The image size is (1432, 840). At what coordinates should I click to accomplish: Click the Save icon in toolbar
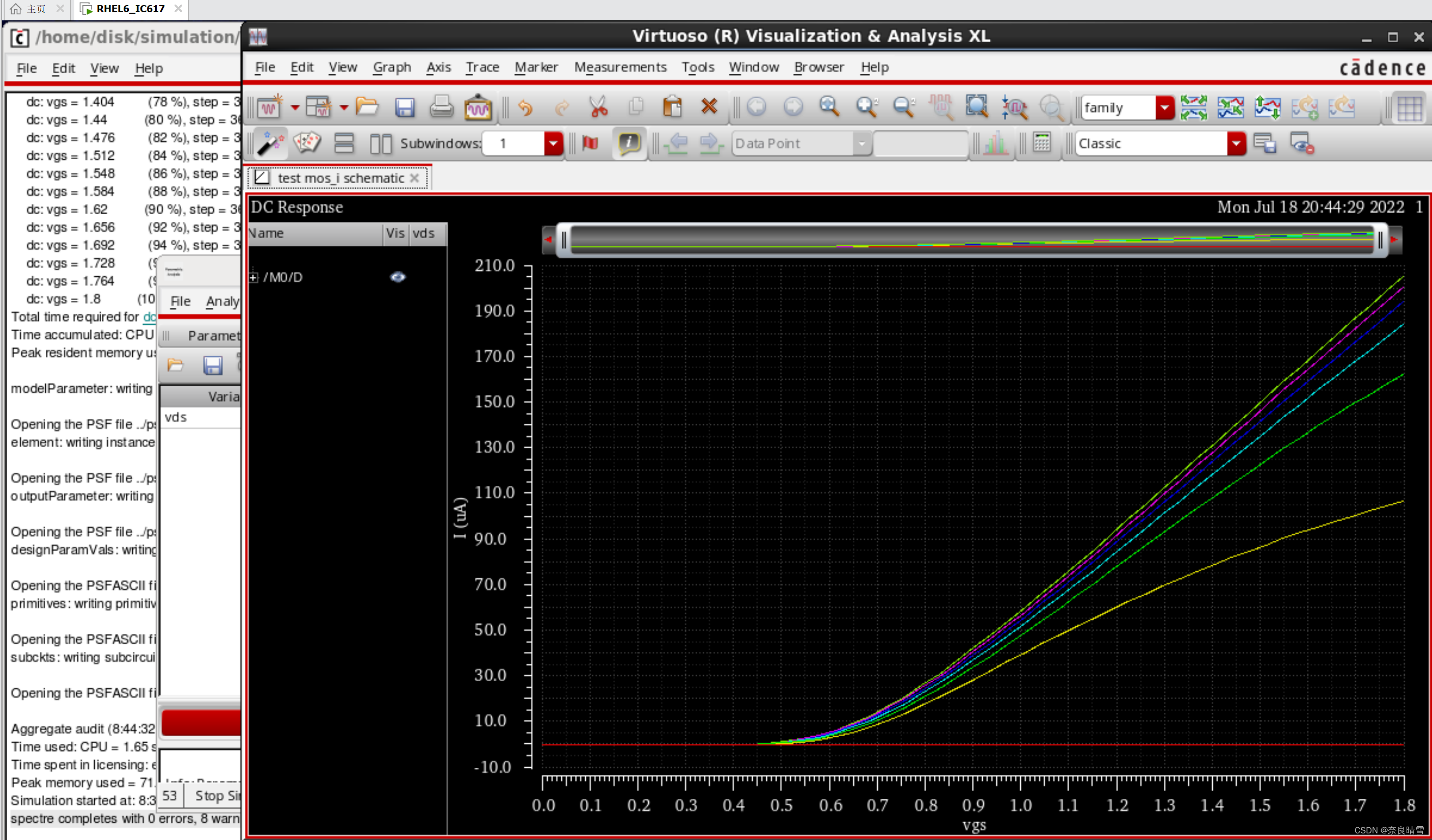tap(404, 107)
